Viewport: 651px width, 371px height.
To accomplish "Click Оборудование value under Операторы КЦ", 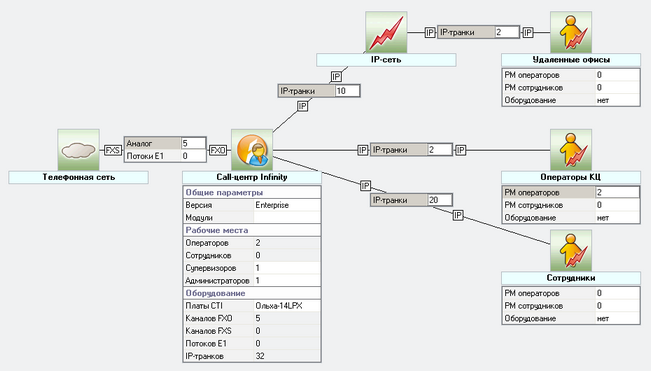I will (x=617, y=218).
